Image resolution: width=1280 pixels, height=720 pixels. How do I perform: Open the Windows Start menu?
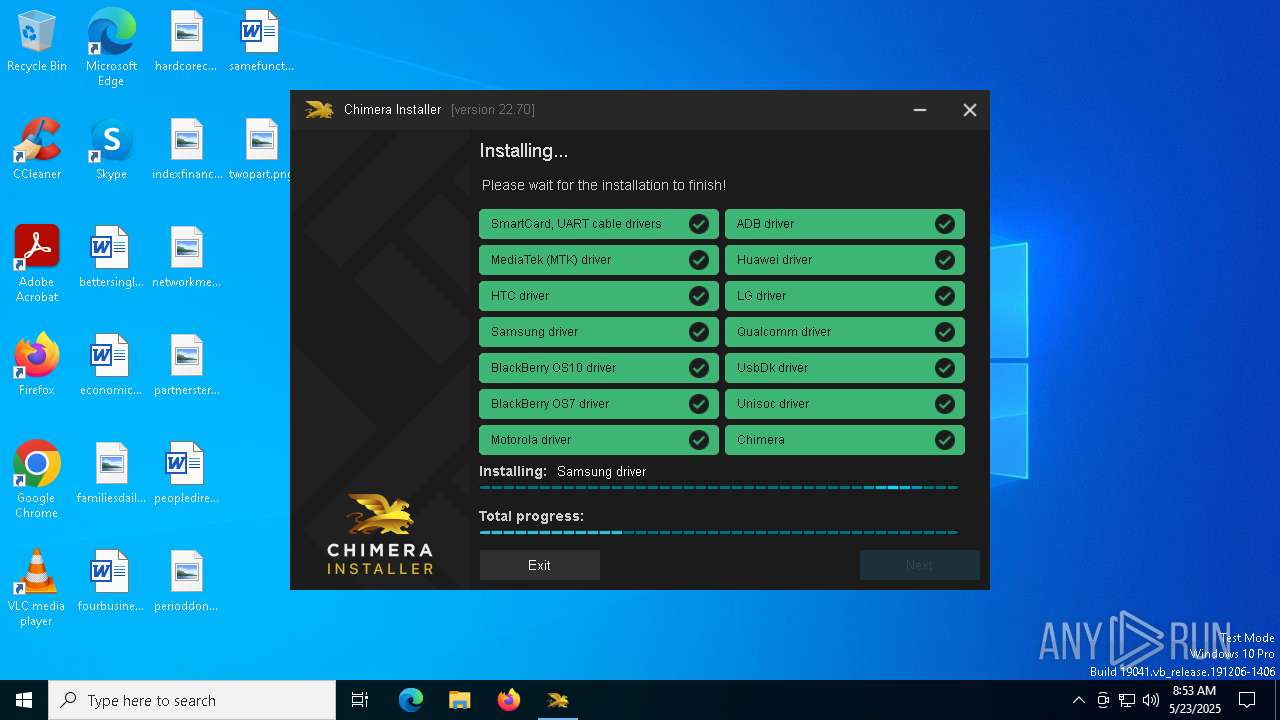tap(24, 700)
